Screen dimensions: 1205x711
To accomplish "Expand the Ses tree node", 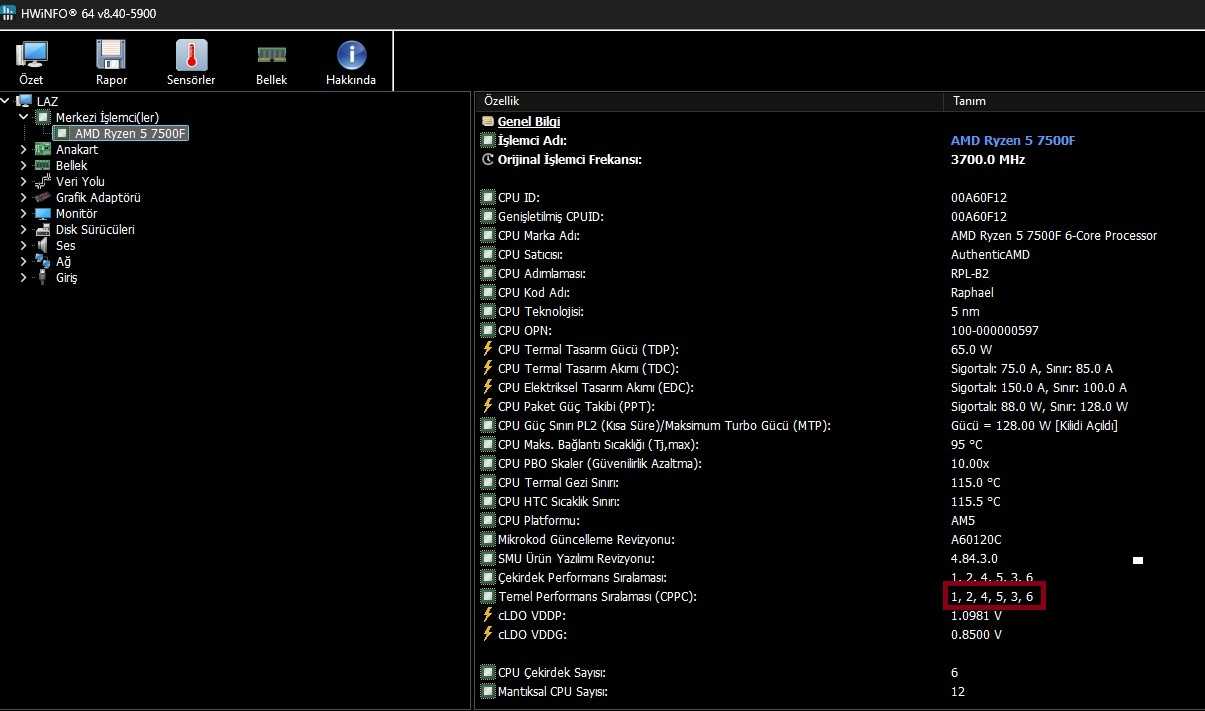I will [23, 245].
